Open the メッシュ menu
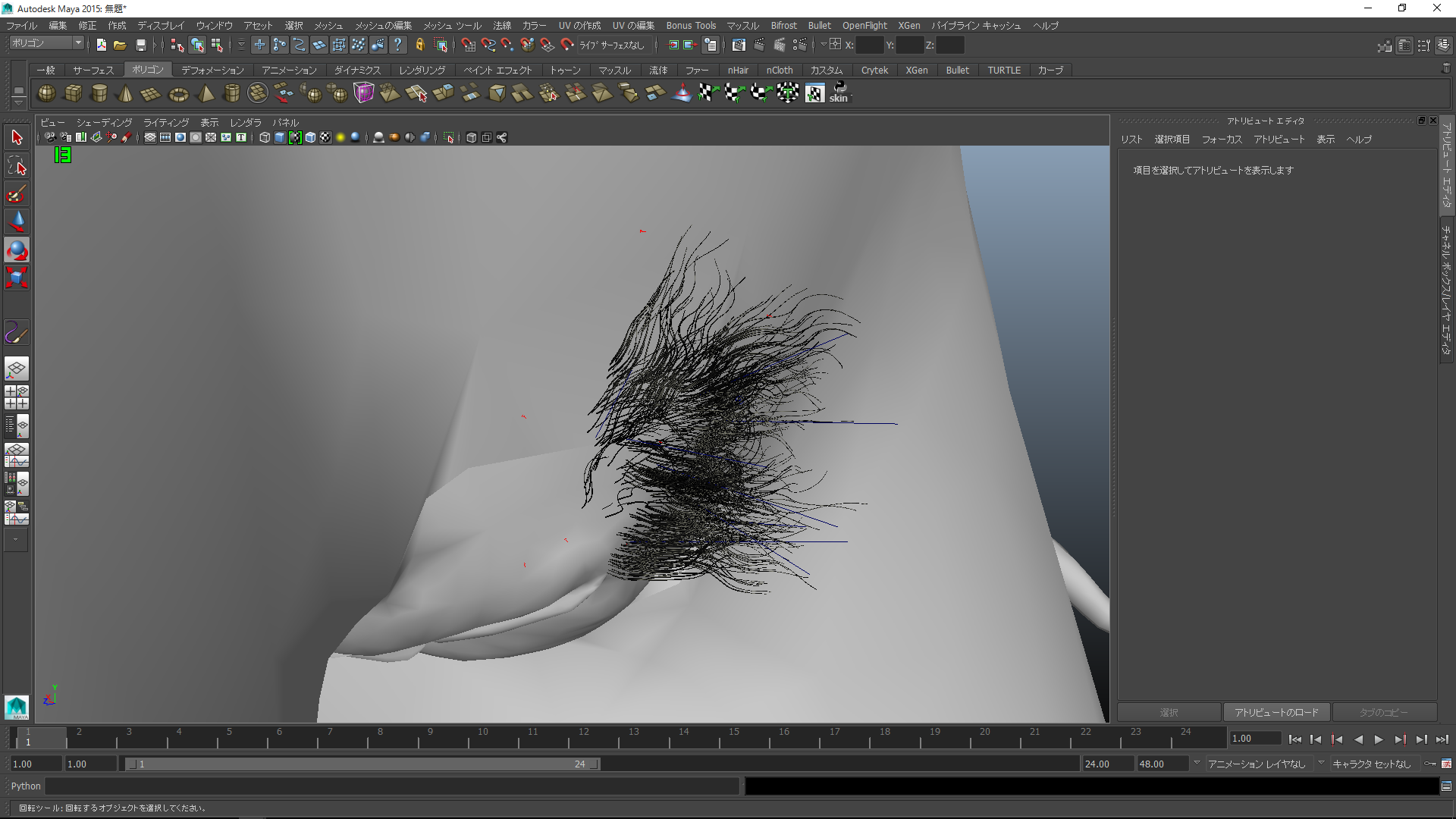 328,26
